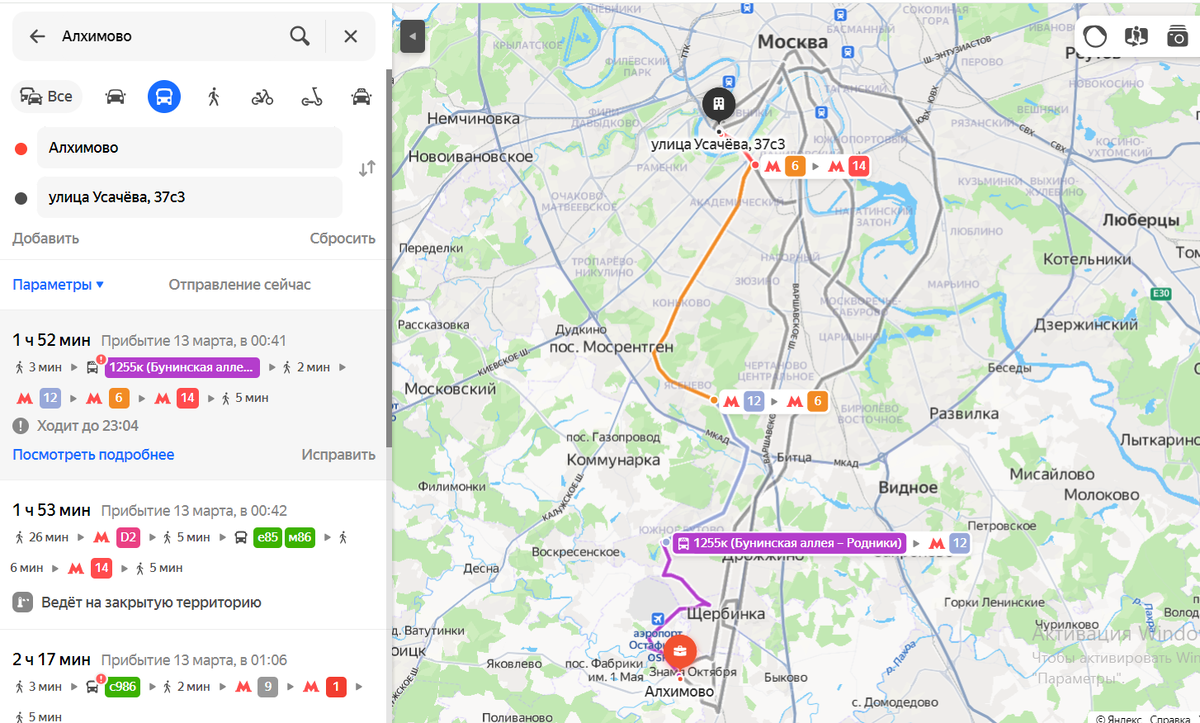Collapse the side panel with the arrow button
The image size is (1200, 723).
(413, 38)
